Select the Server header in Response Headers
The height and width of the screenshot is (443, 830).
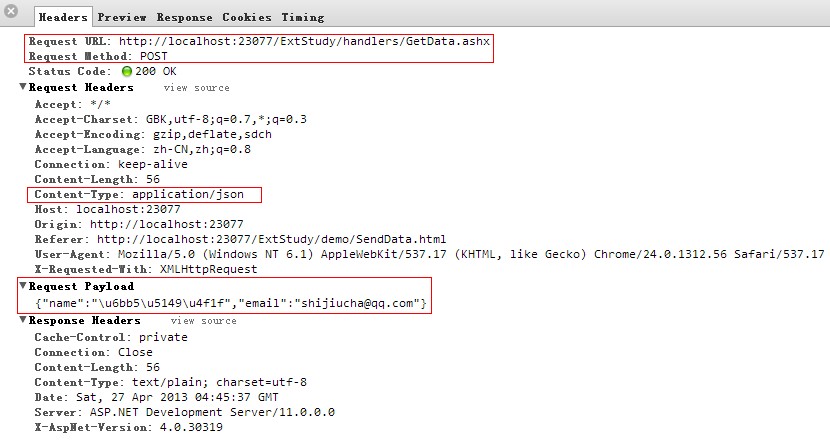(x=184, y=412)
